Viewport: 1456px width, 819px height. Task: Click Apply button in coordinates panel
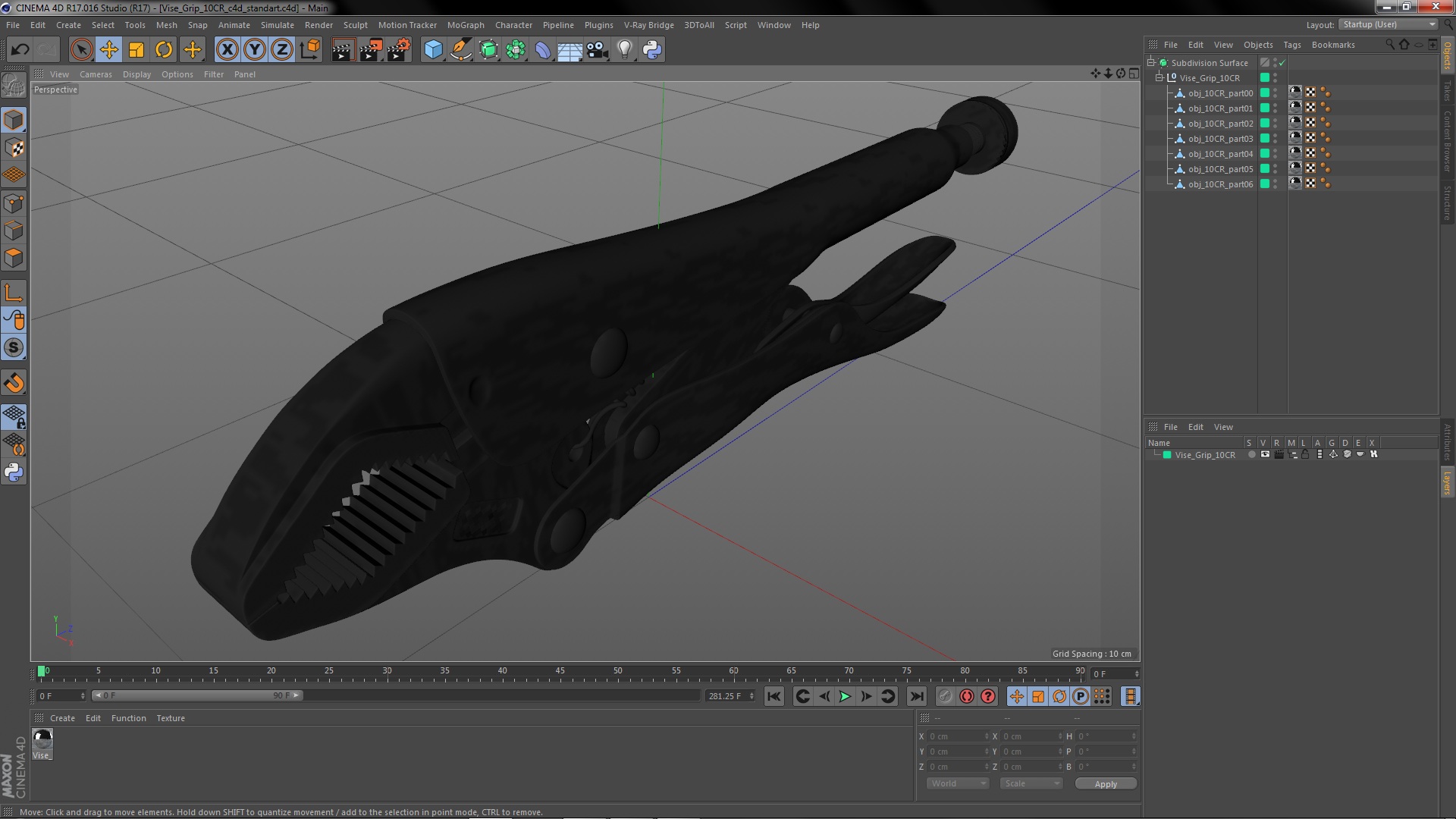pos(1105,783)
